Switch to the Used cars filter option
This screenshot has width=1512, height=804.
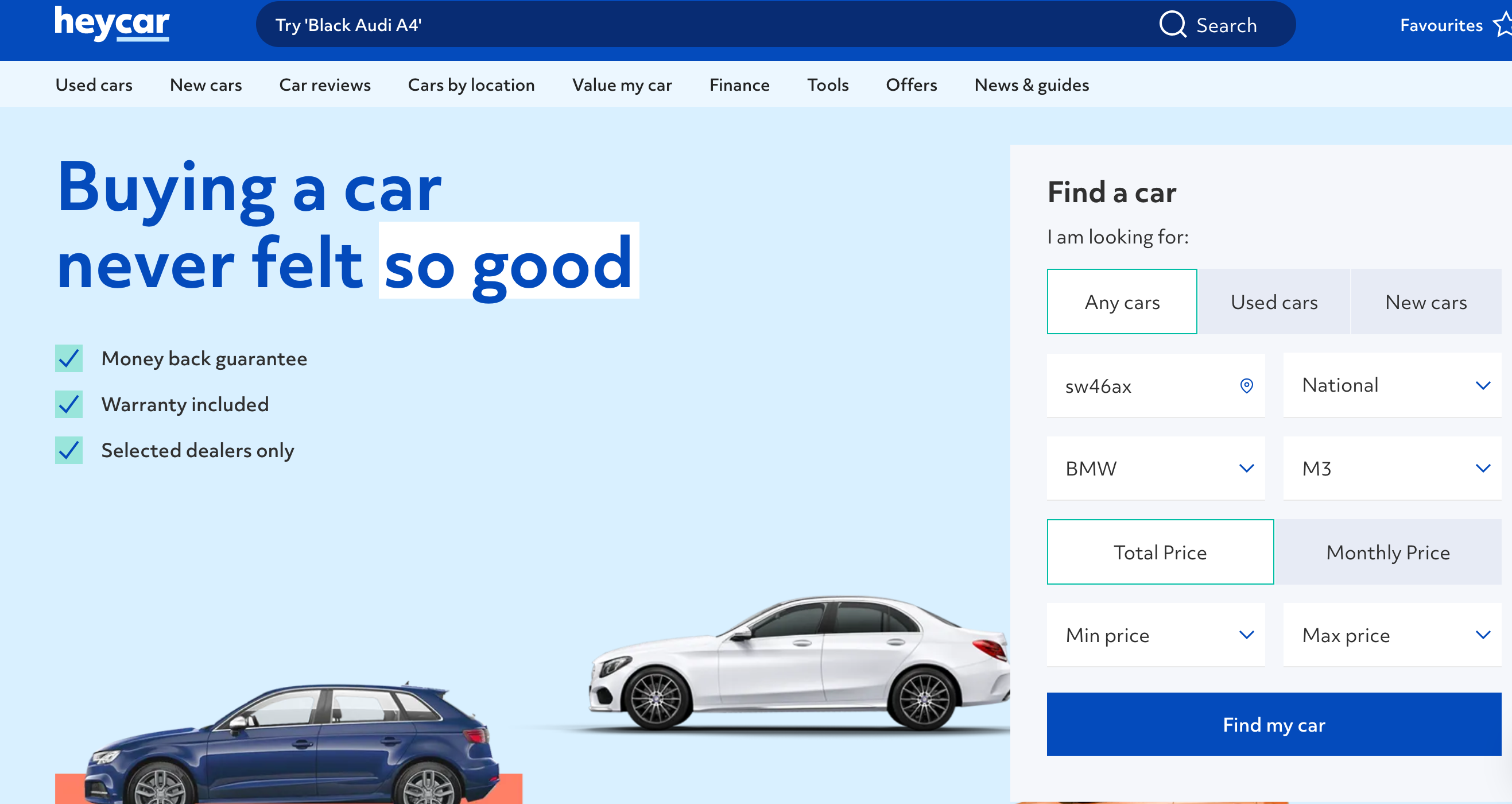pyautogui.click(x=1274, y=302)
